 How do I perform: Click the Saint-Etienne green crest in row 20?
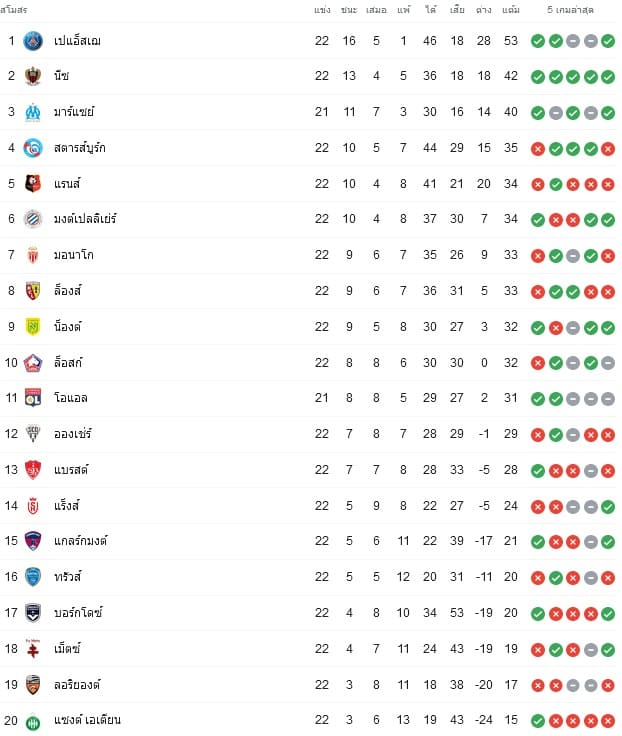(33, 723)
